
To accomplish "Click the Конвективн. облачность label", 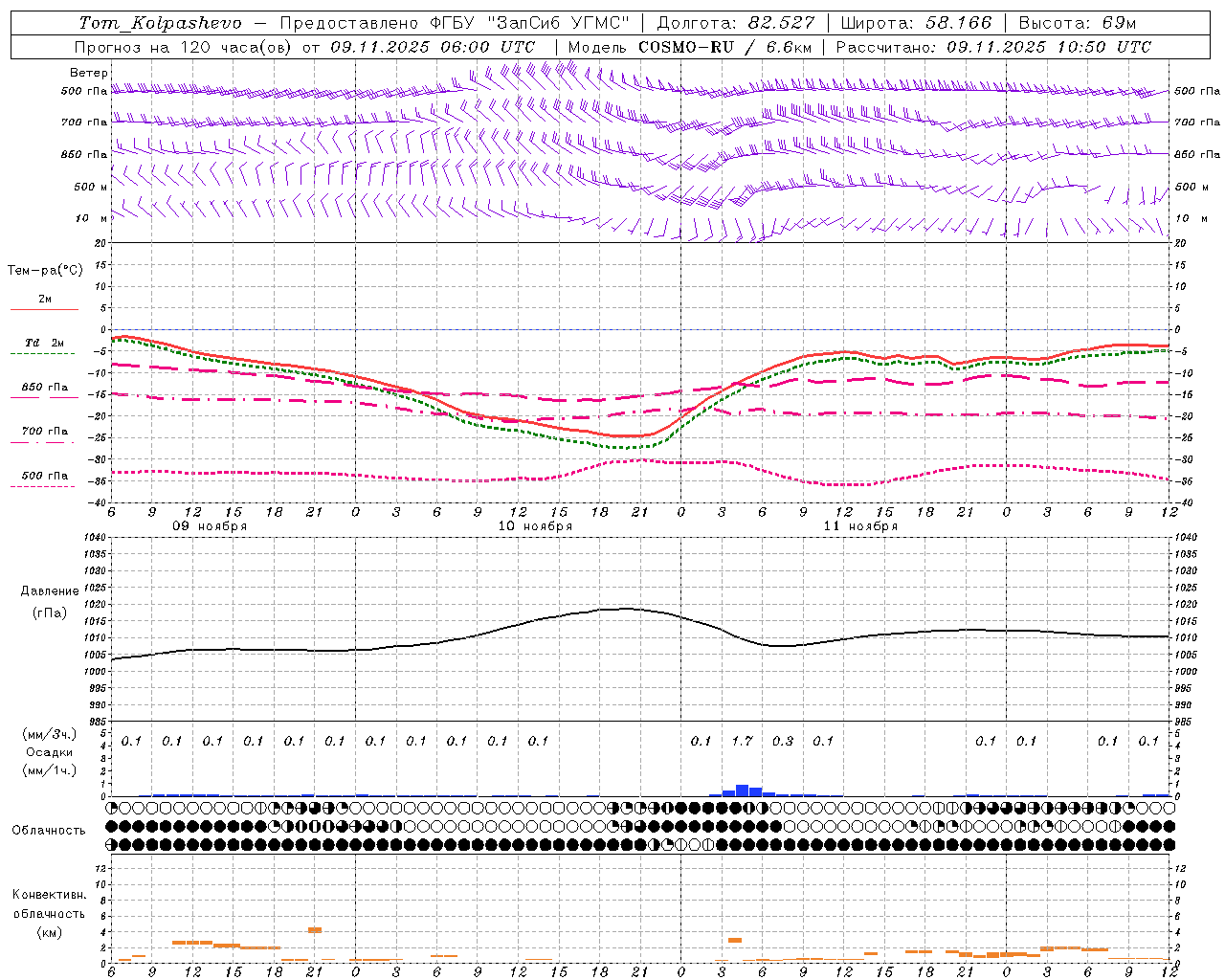I will [x=49, y=904].
